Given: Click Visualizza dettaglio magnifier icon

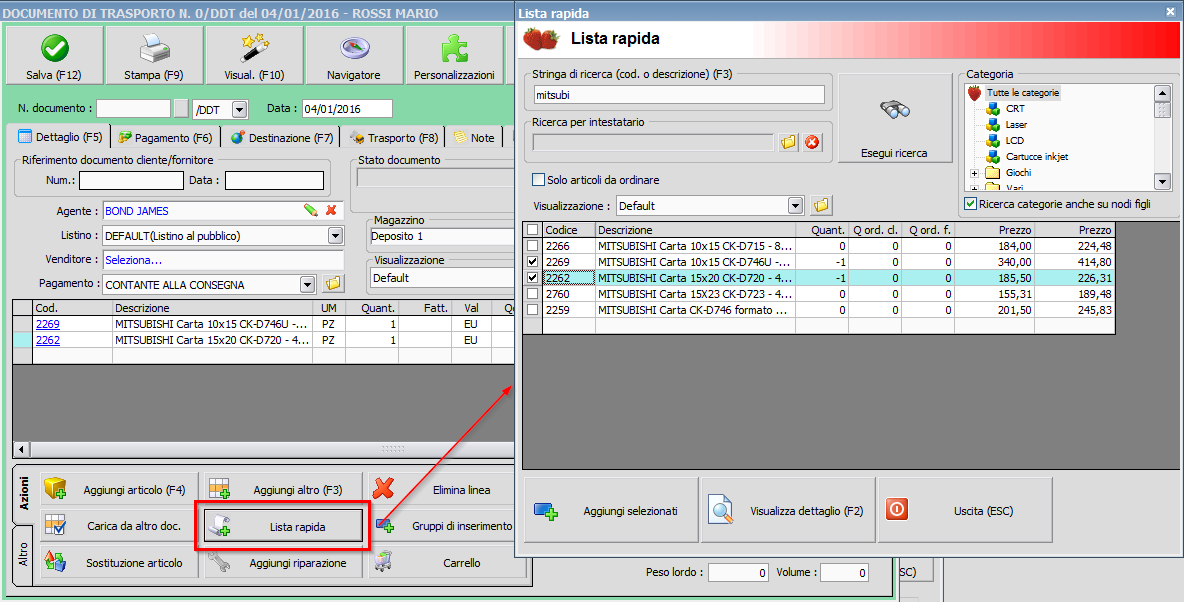Looking at the screenshot, I should click(x=721, y=511).
